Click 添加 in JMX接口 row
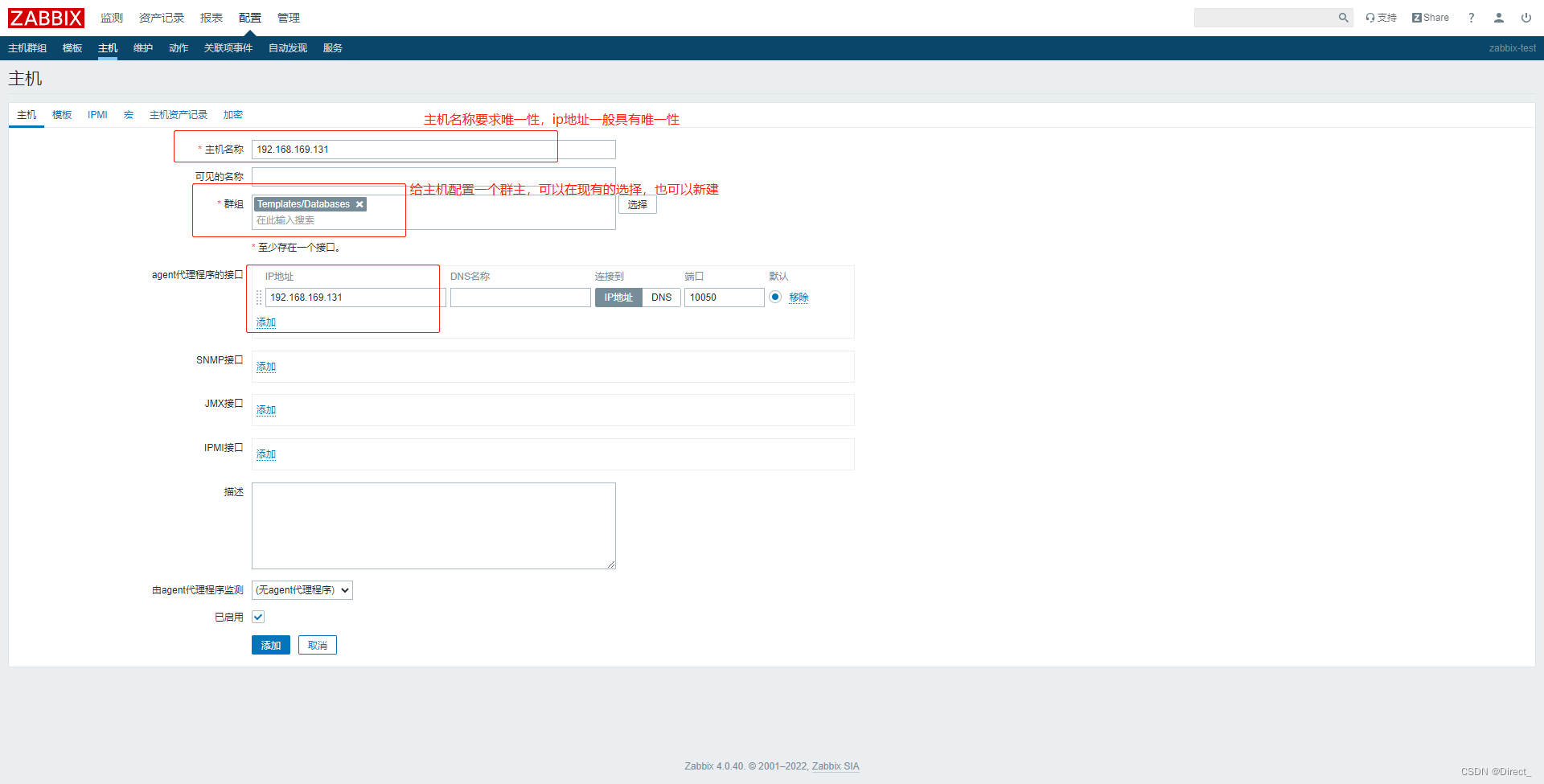The width and height of the screenshot is (1544, 784). coord(266,410)
